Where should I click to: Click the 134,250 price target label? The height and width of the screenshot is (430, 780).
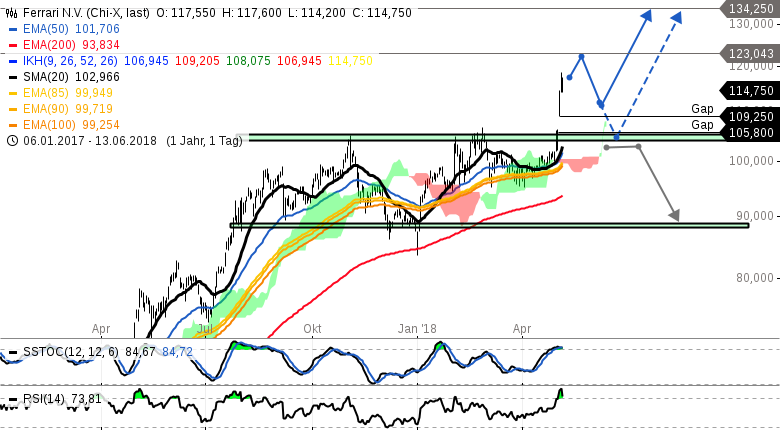(751, 8)
